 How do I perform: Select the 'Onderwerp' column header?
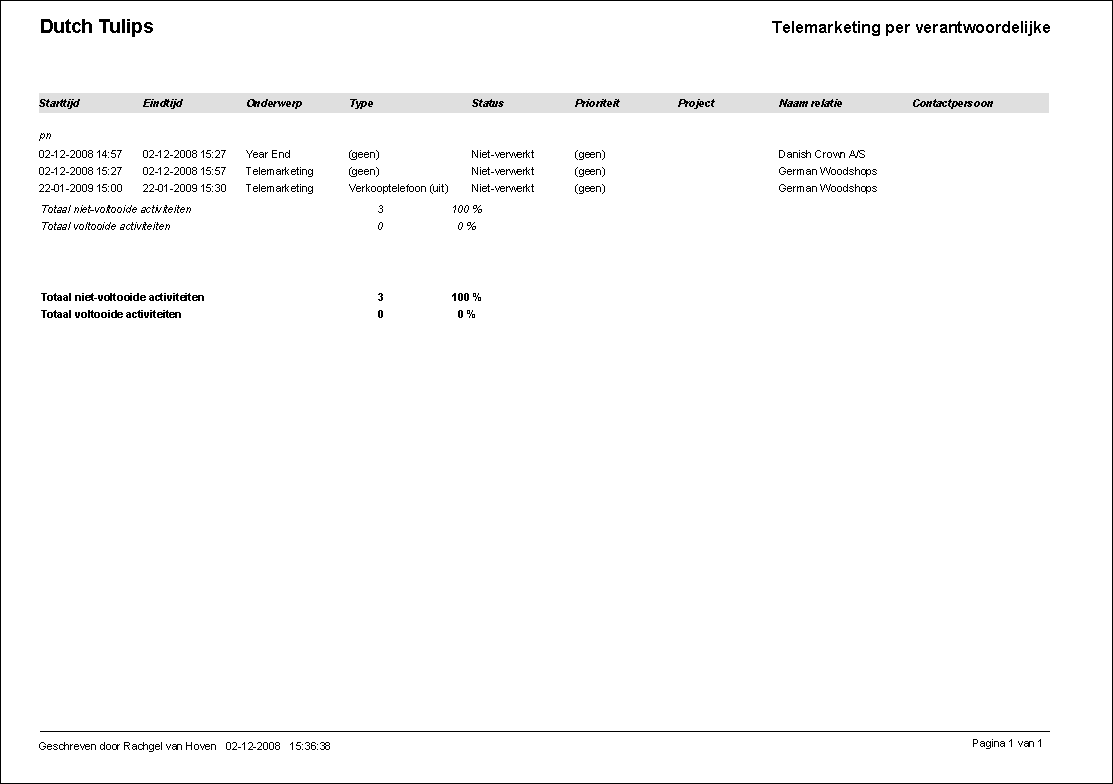pos(274,104)
